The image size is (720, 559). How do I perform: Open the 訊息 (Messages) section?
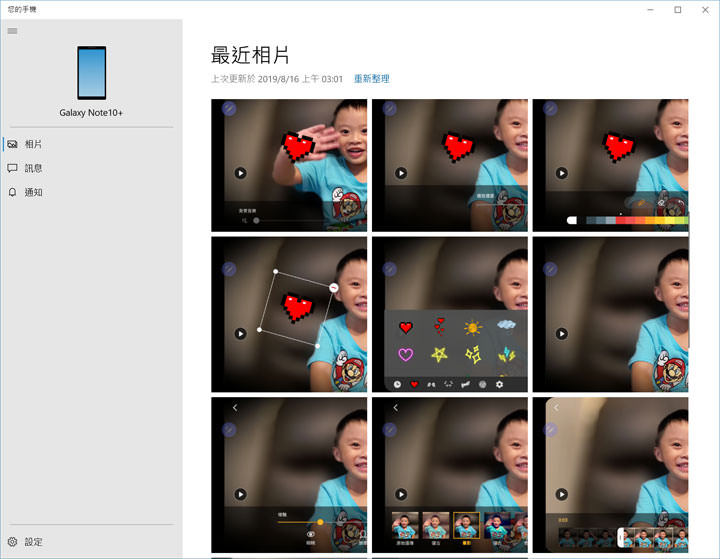(33, 169)
